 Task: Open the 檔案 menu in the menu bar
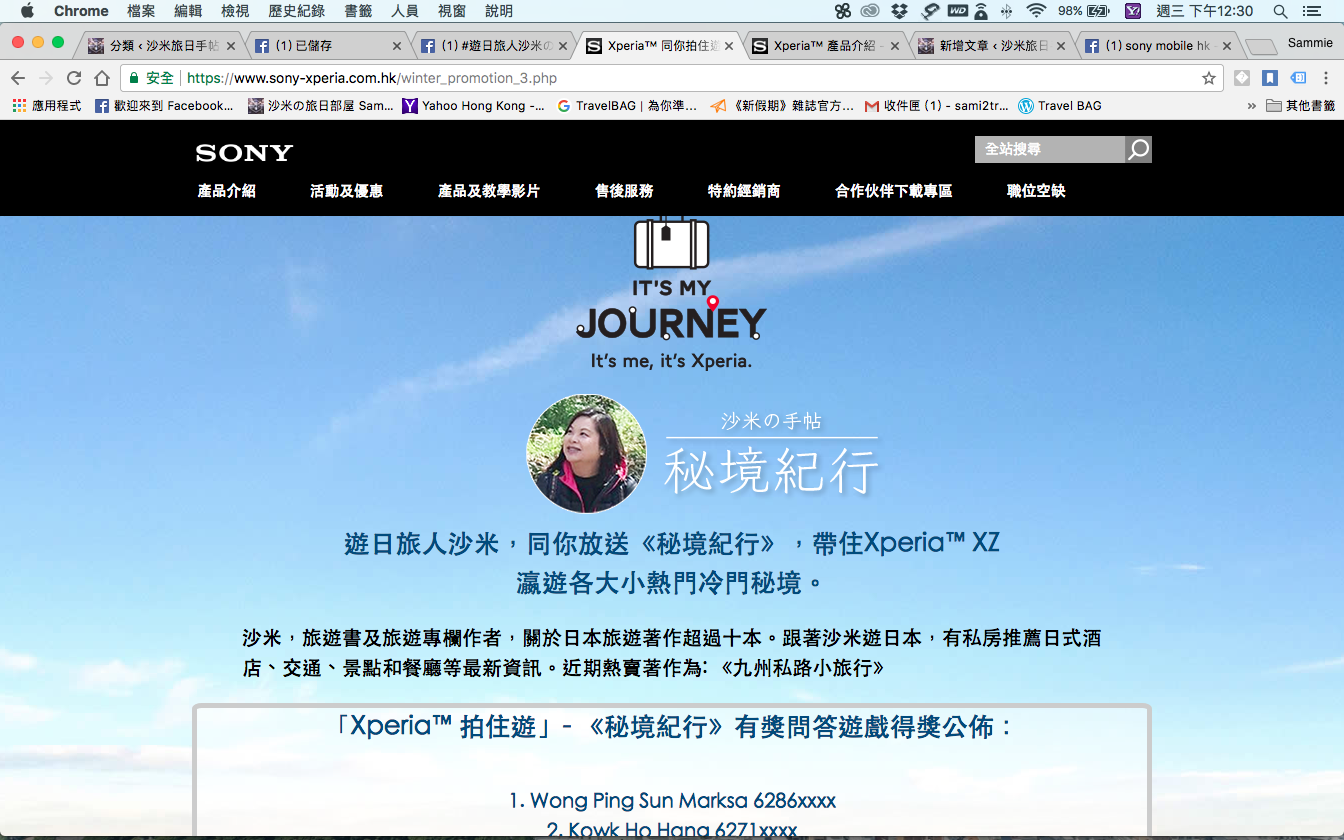point(142,11)
